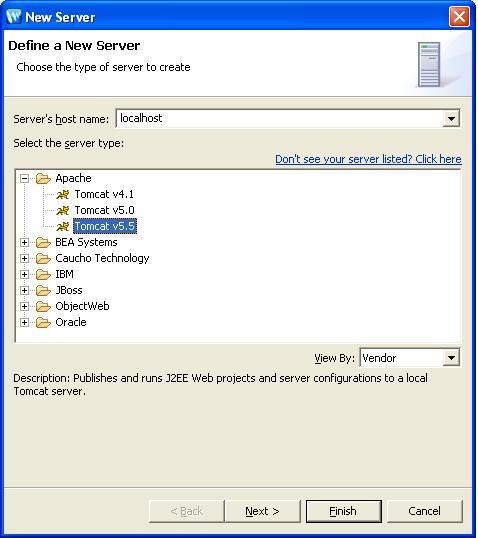478x538 pixels.
Task: Open the 'Don't see your server listed?' link
Action: click(368, 159)
